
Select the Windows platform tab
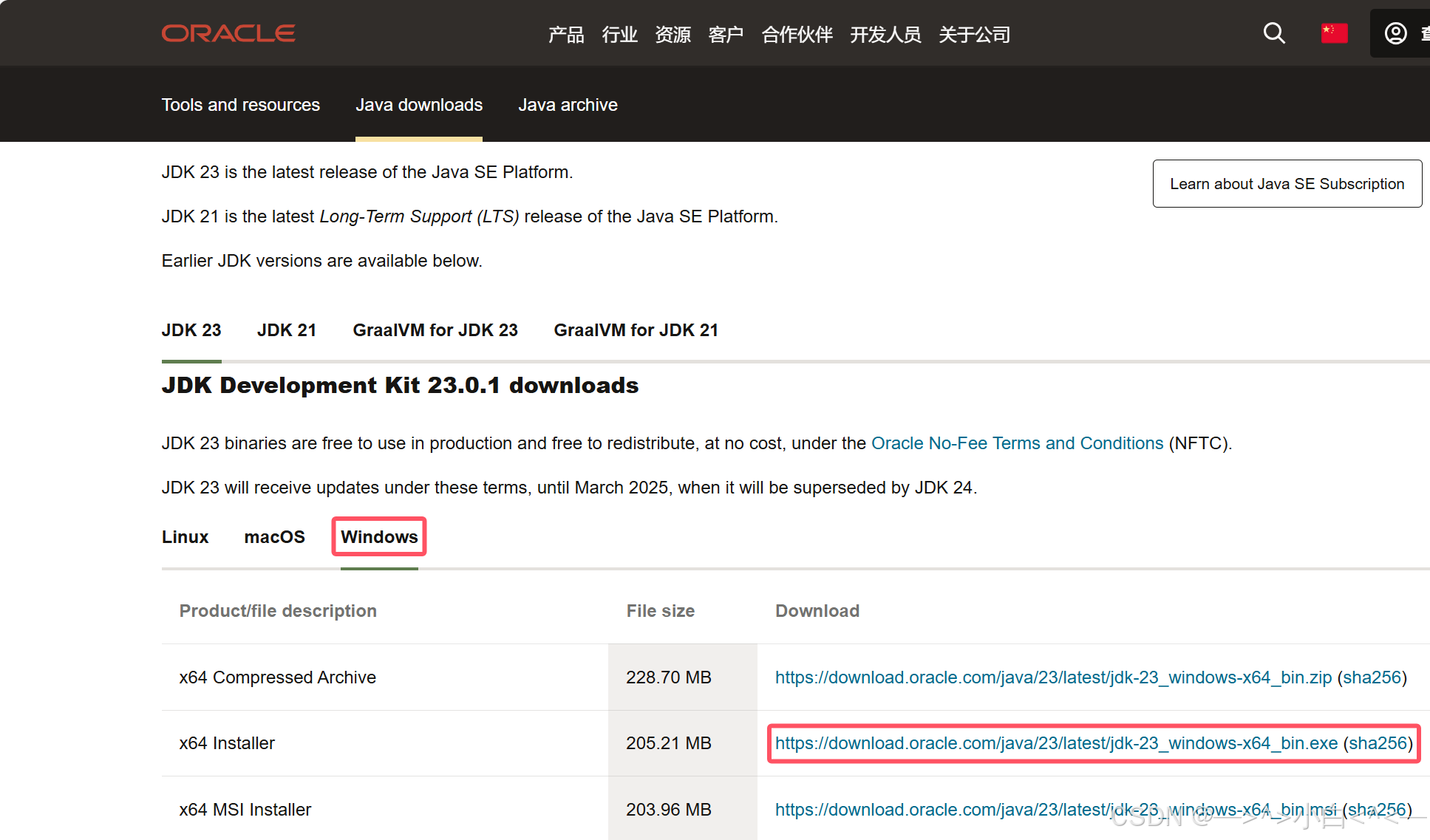pos(379,537)
